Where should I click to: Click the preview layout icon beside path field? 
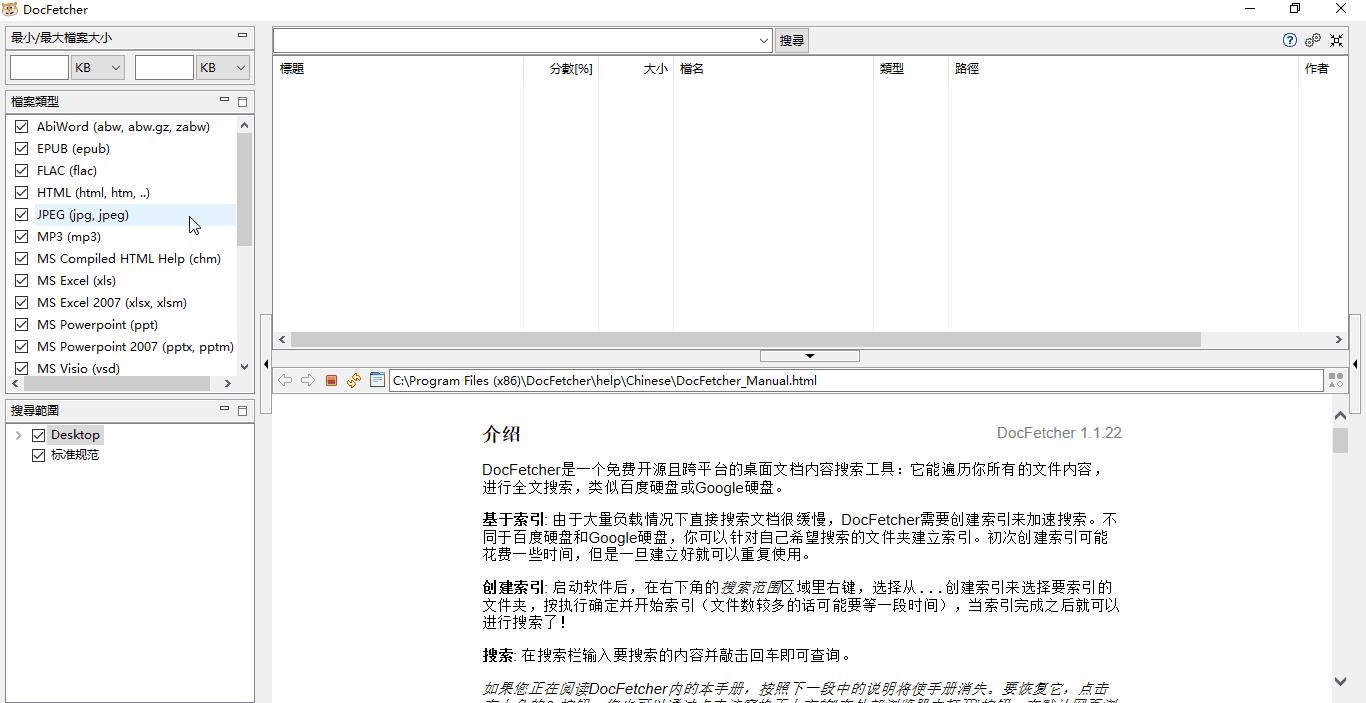click(x=1336, y=380)
